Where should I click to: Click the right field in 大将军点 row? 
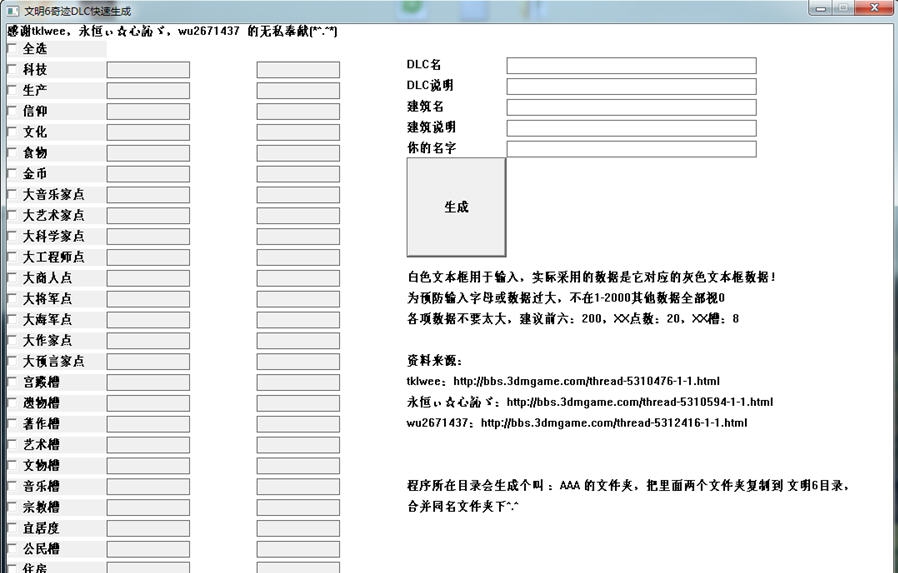pos(298,299)
